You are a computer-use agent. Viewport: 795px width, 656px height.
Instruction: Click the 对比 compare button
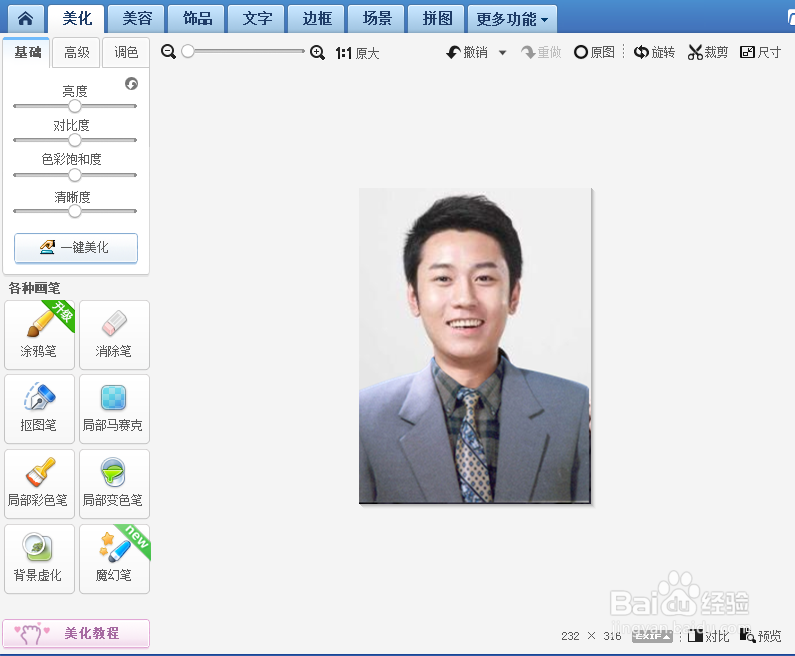point(708,636)
